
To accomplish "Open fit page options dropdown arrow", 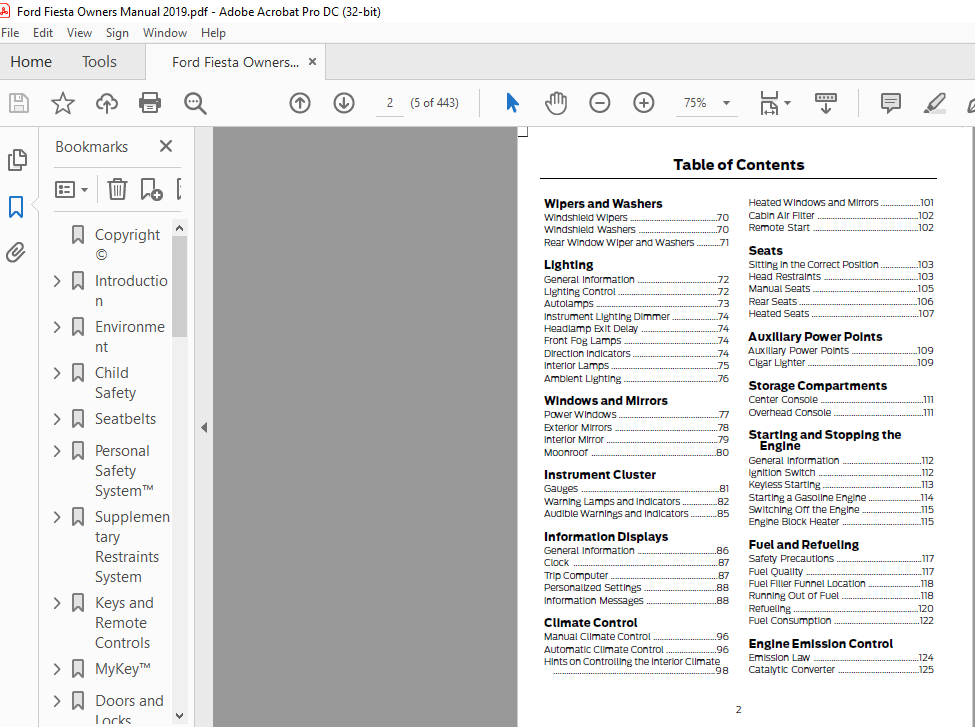I will pos(787,103).
